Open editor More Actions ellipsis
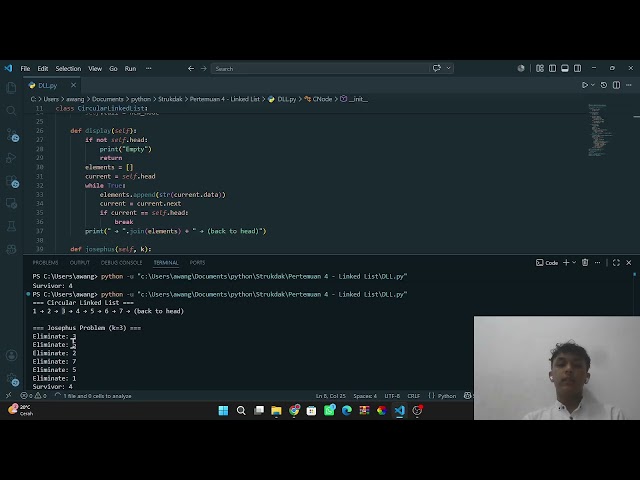 click(629, 85)
